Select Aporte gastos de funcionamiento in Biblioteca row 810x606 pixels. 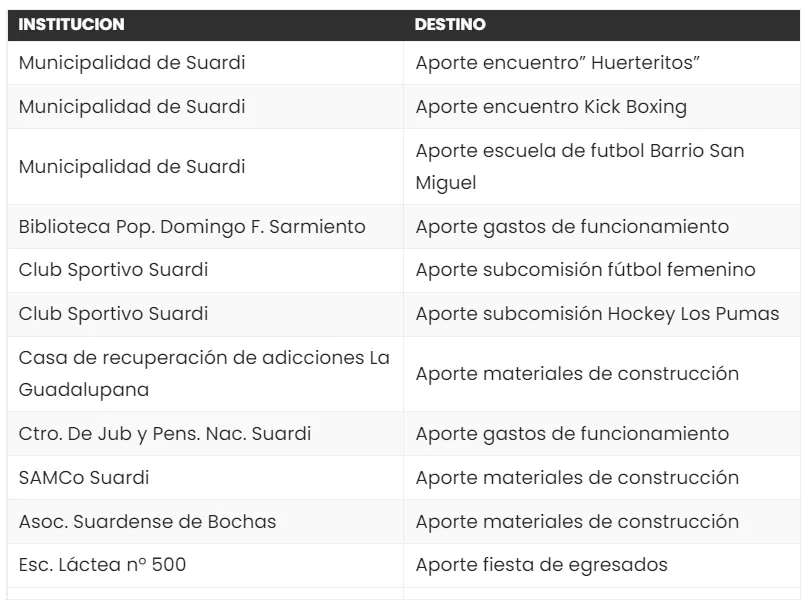pyautogui.click(x=572, y=227)
